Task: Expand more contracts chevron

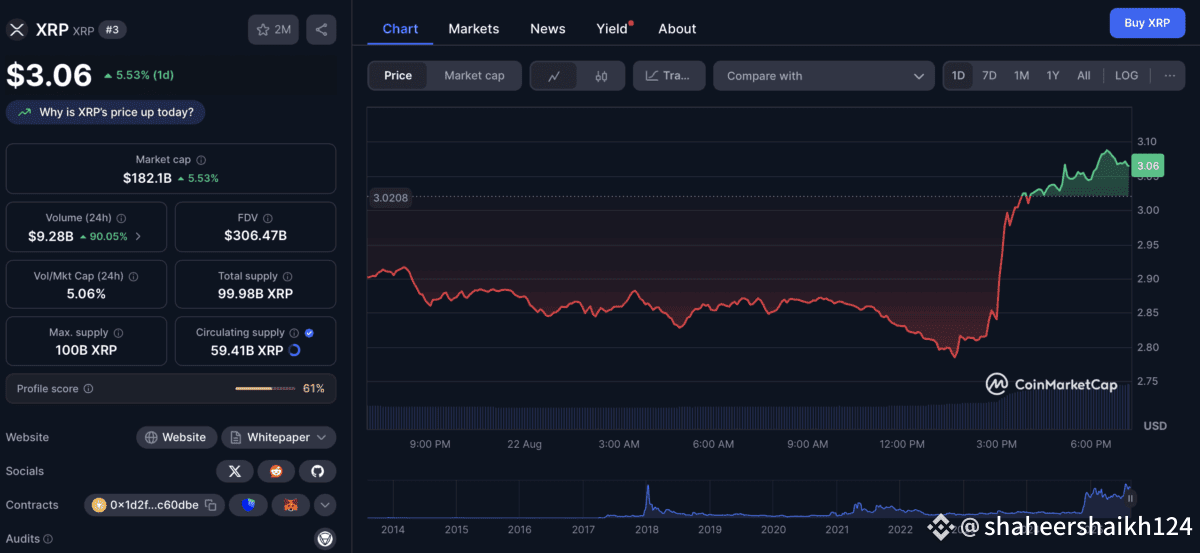Action: [325, 505]
